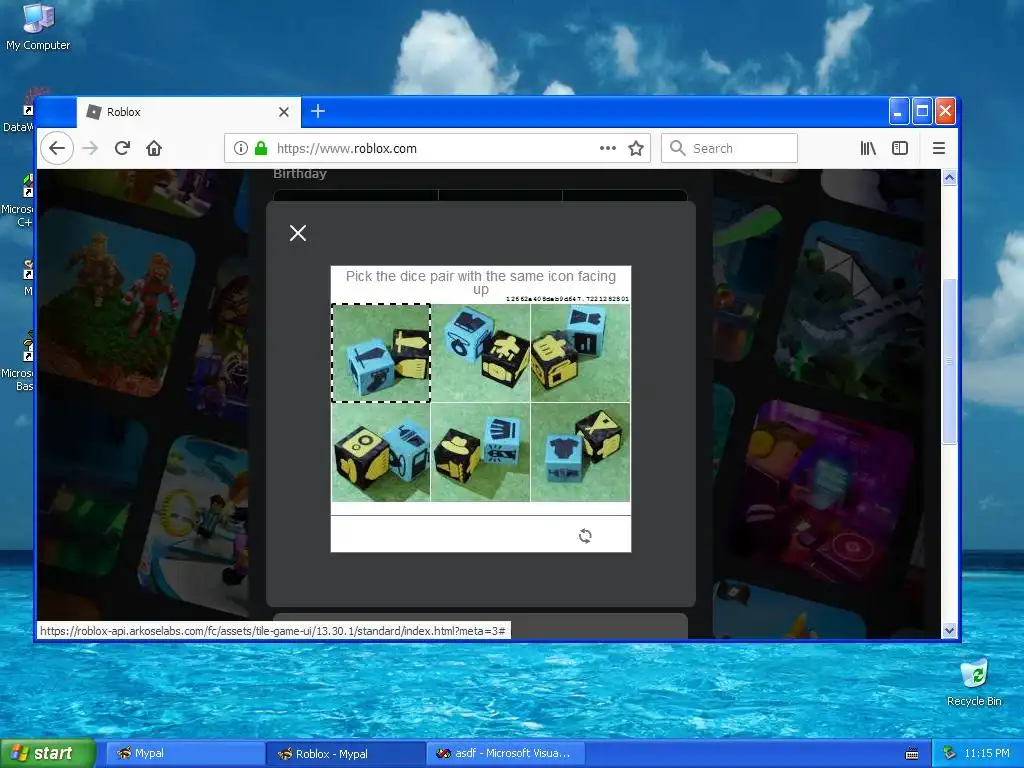
Task: Switch to Roblox - Mypal taskbar button
Action: 345,754
